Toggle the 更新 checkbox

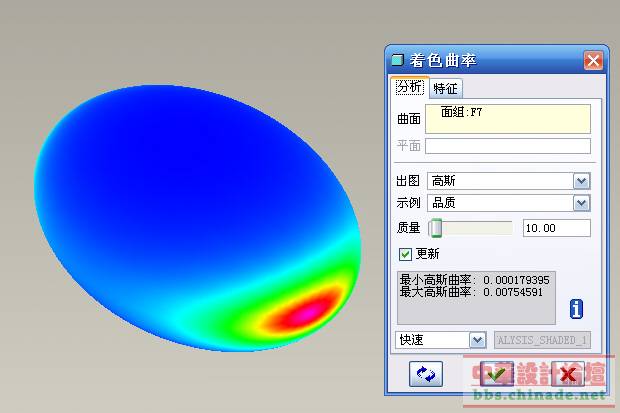pos(405,254)
